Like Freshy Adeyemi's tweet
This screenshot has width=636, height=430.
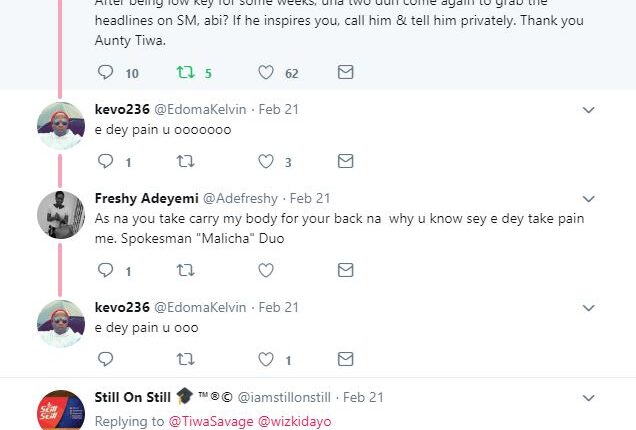click(x=266, y=270)
